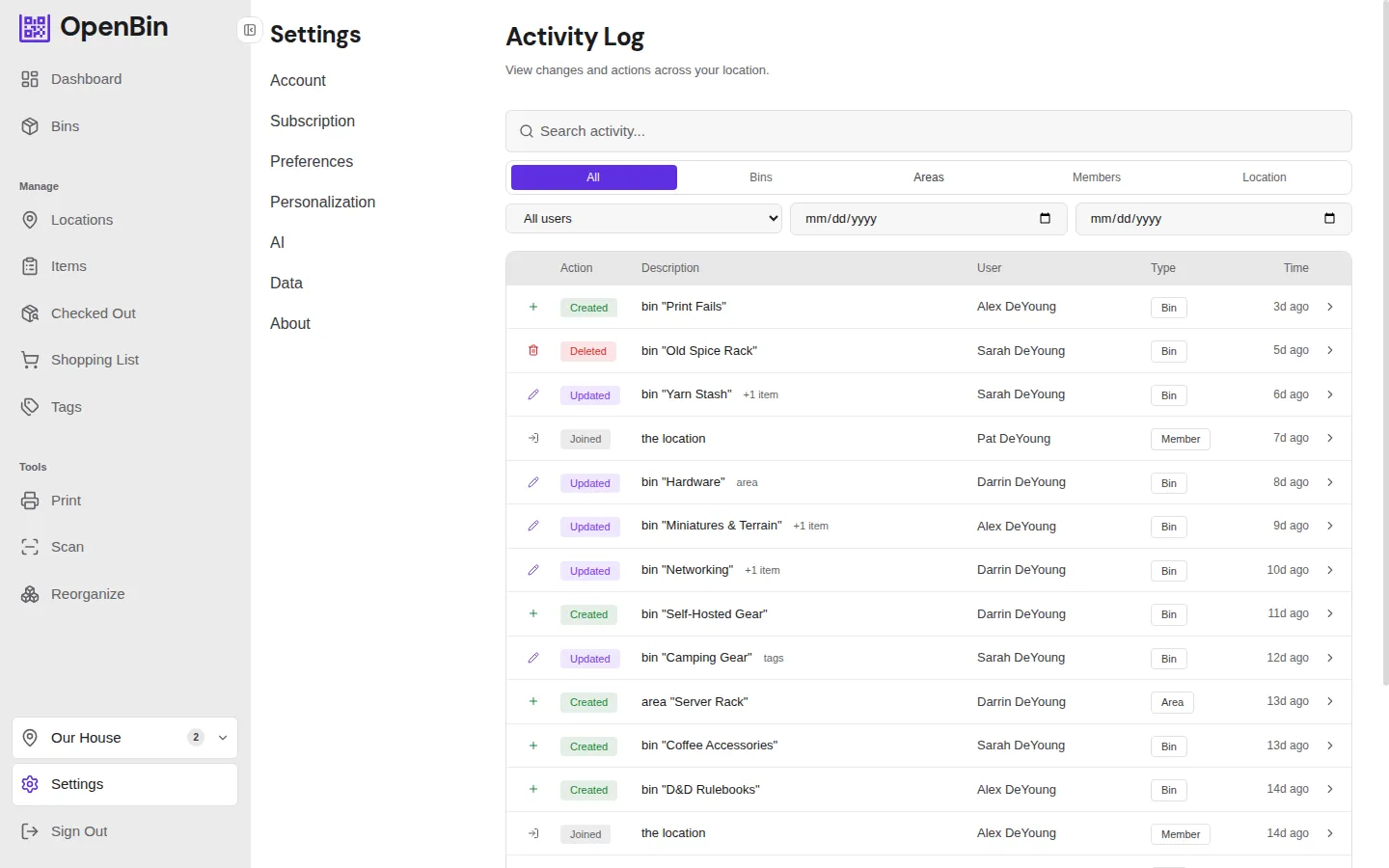Image resolution: width=1389 pixels, height=868 pixels.
Task: Click the first mm/dd/yyyy date field
Action: click(929, 218)
